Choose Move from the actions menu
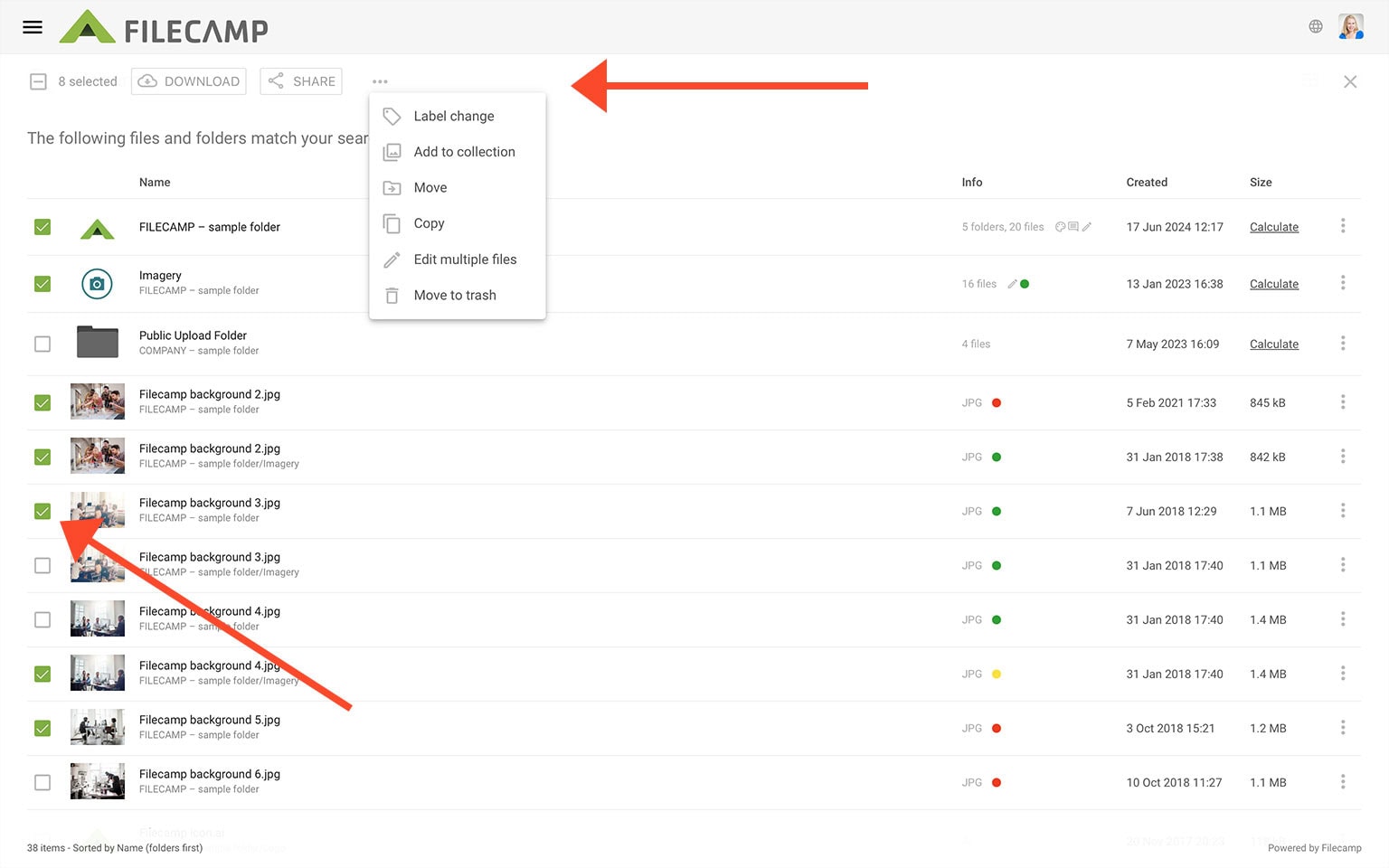 click(x=458, y=187)
